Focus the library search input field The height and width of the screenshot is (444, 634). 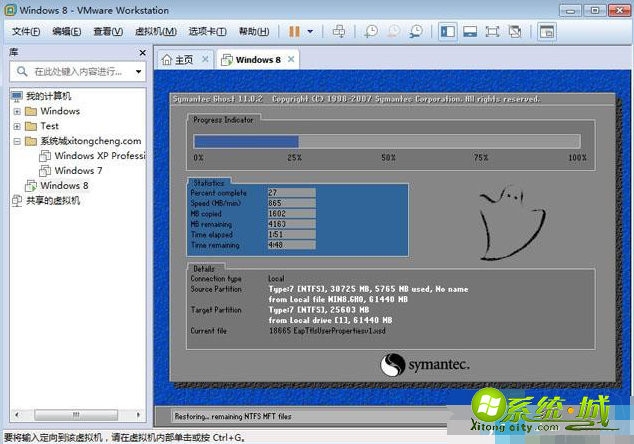coord(78,72)
